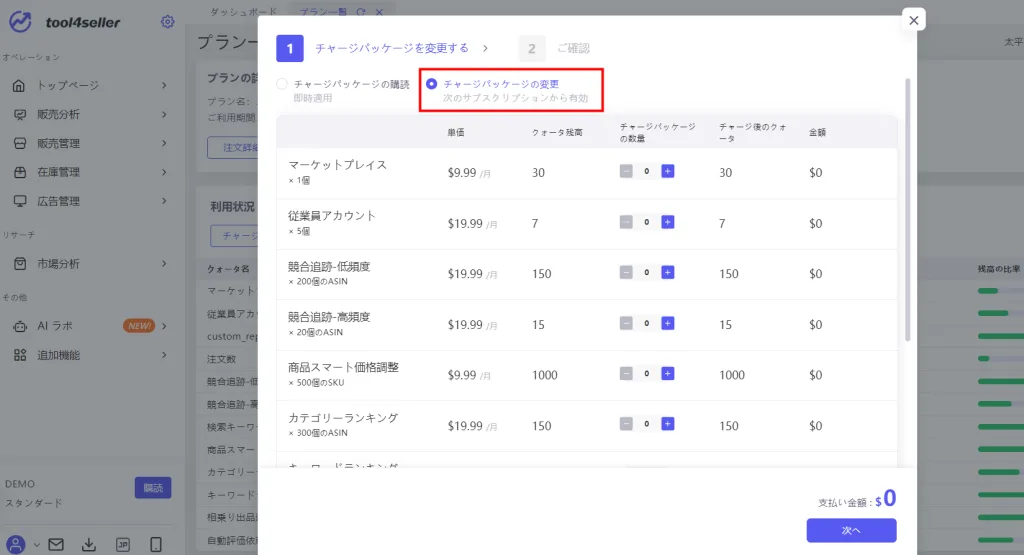Image resolution: width=1024 pixels, height=555 pixels.
Task: Decrease マーケットプレイス package quantity
Action: coord(626,171)
